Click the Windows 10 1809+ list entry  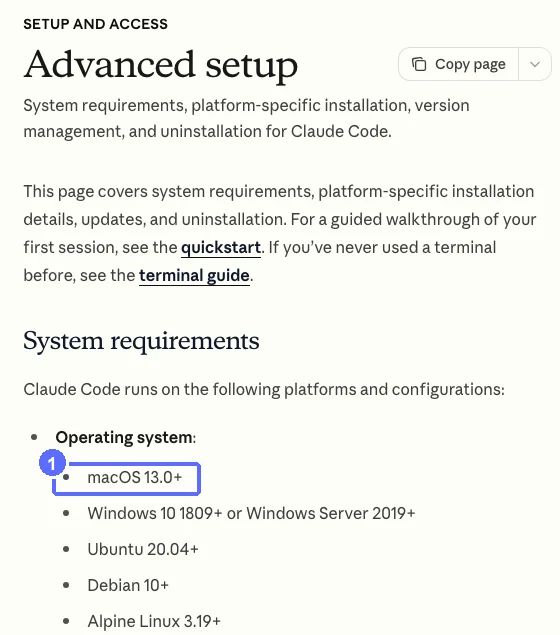pyautogui.click(x=251, y=514)
